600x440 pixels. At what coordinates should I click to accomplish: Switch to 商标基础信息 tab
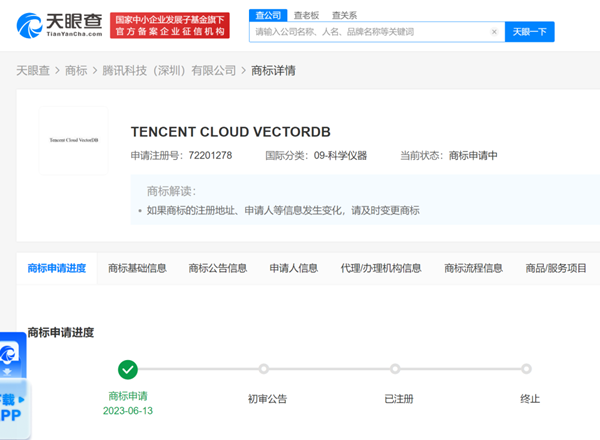pyautogui.click(x=137, y=268)
